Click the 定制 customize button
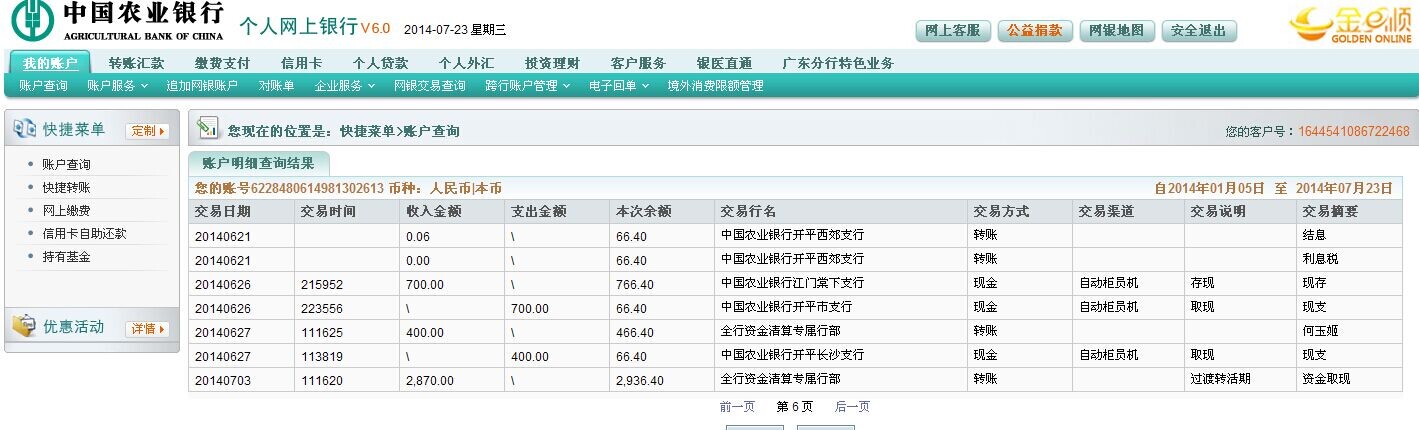The height and width of the screenshot is (430, 1419). (147, 131)
